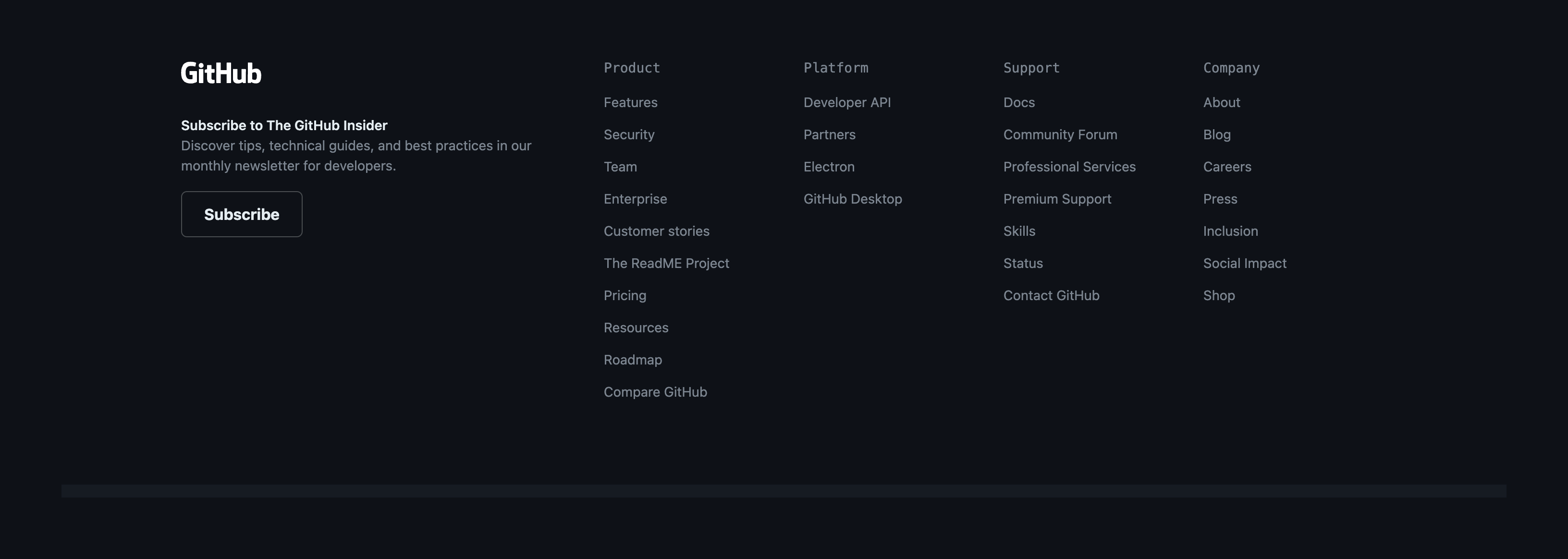Open the Careers link

pos(1226,167)
